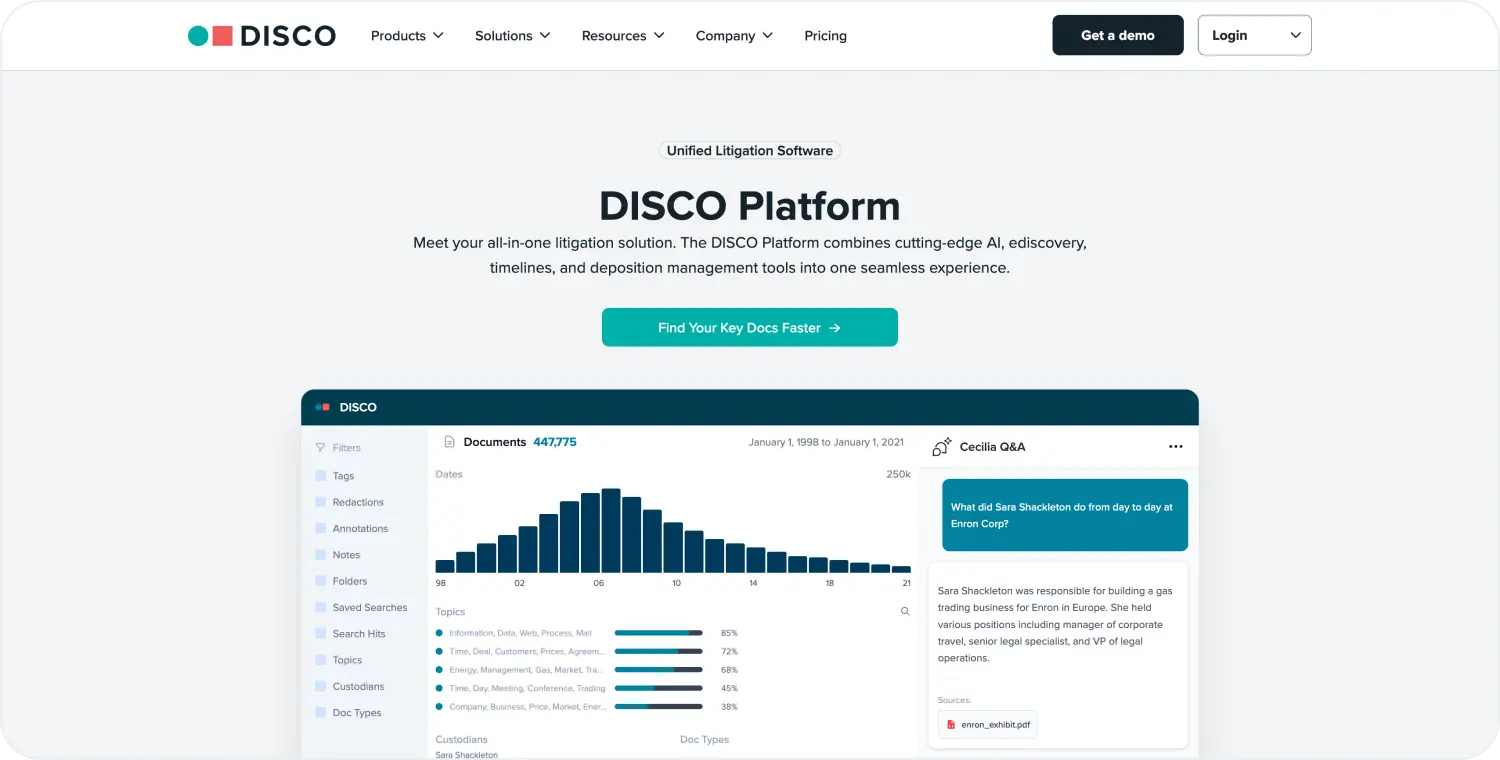This screenshot has height=760, width=1500.
Task: Click the Documents page icon
Action: 450,442
